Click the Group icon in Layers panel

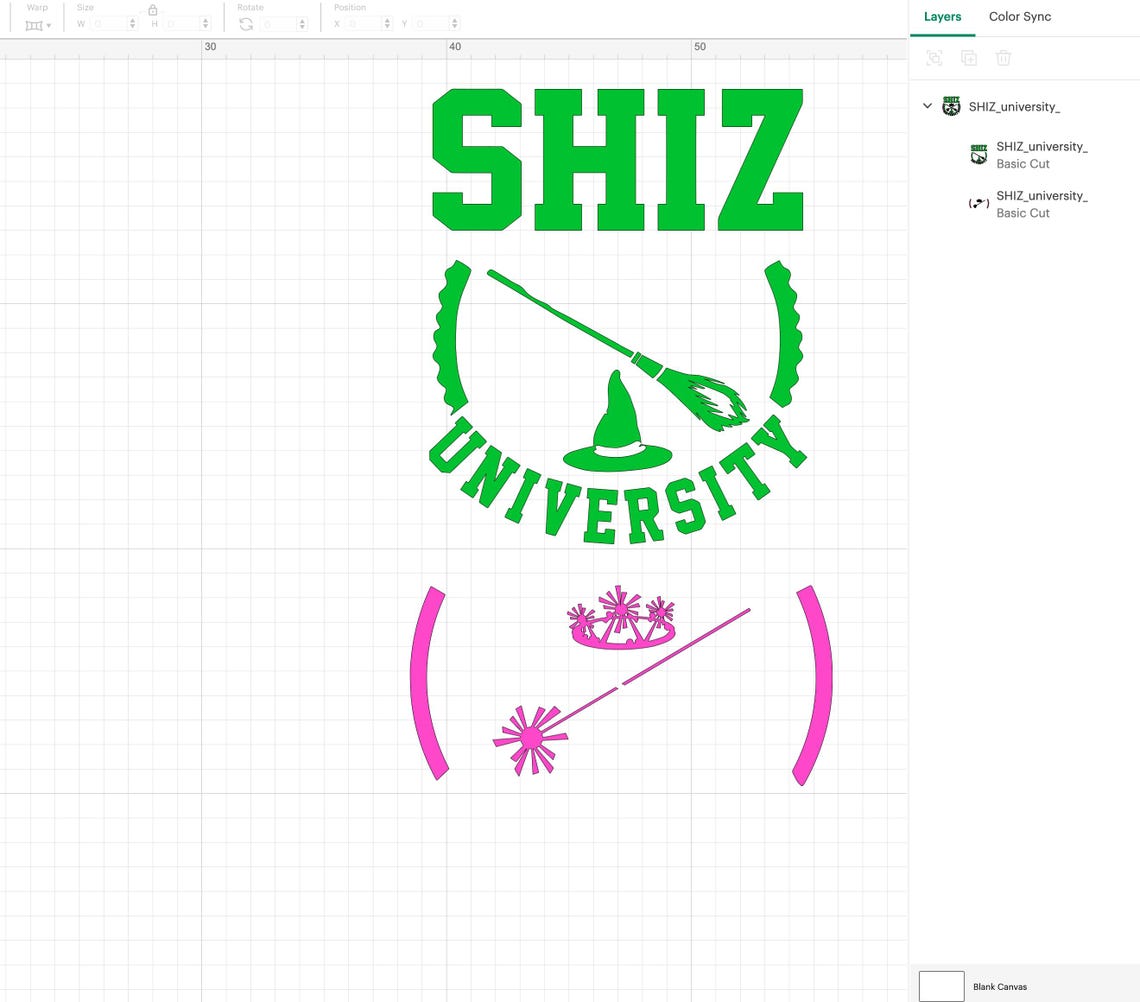pyautogui.click(x=934, y=58)
